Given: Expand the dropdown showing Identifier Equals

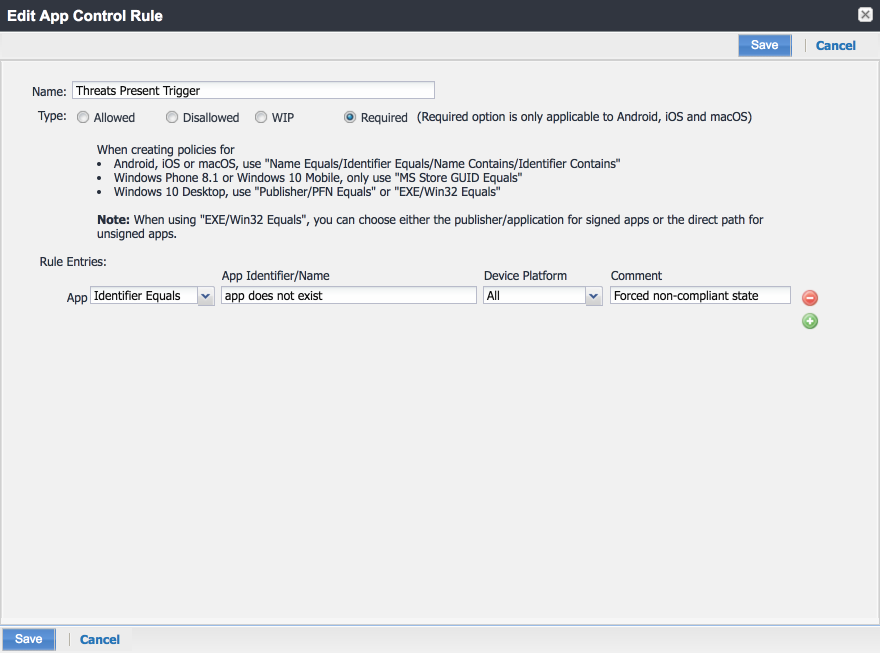Looking at the screenshot, I should point(152,295).
